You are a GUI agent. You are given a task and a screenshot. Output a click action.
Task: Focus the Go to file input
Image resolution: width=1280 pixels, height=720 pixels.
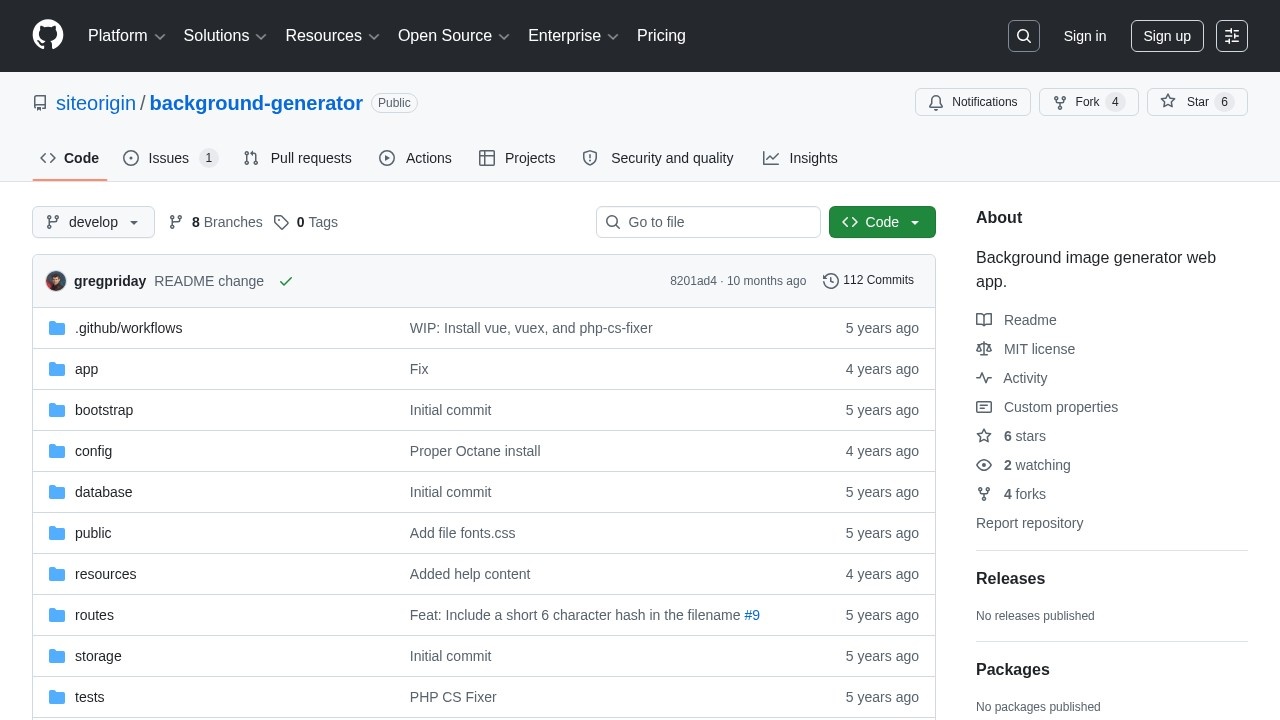[708, 222]
